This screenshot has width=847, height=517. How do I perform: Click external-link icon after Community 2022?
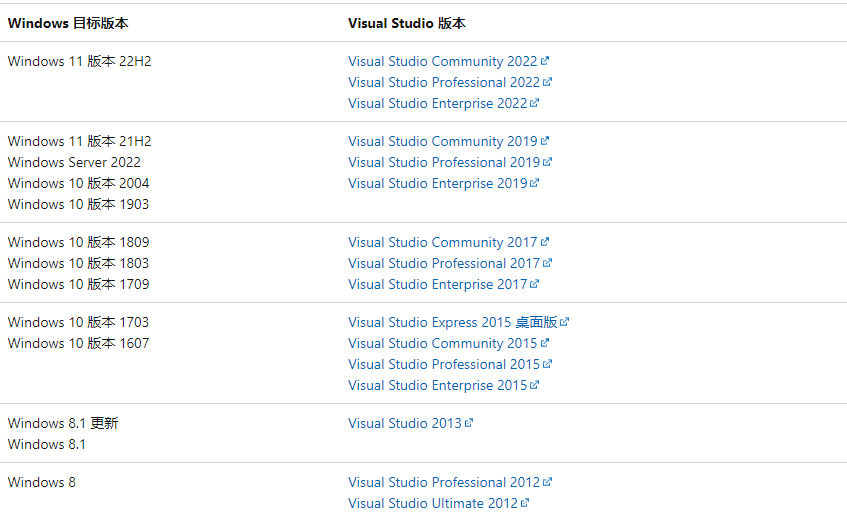click(x=544, y=61)
